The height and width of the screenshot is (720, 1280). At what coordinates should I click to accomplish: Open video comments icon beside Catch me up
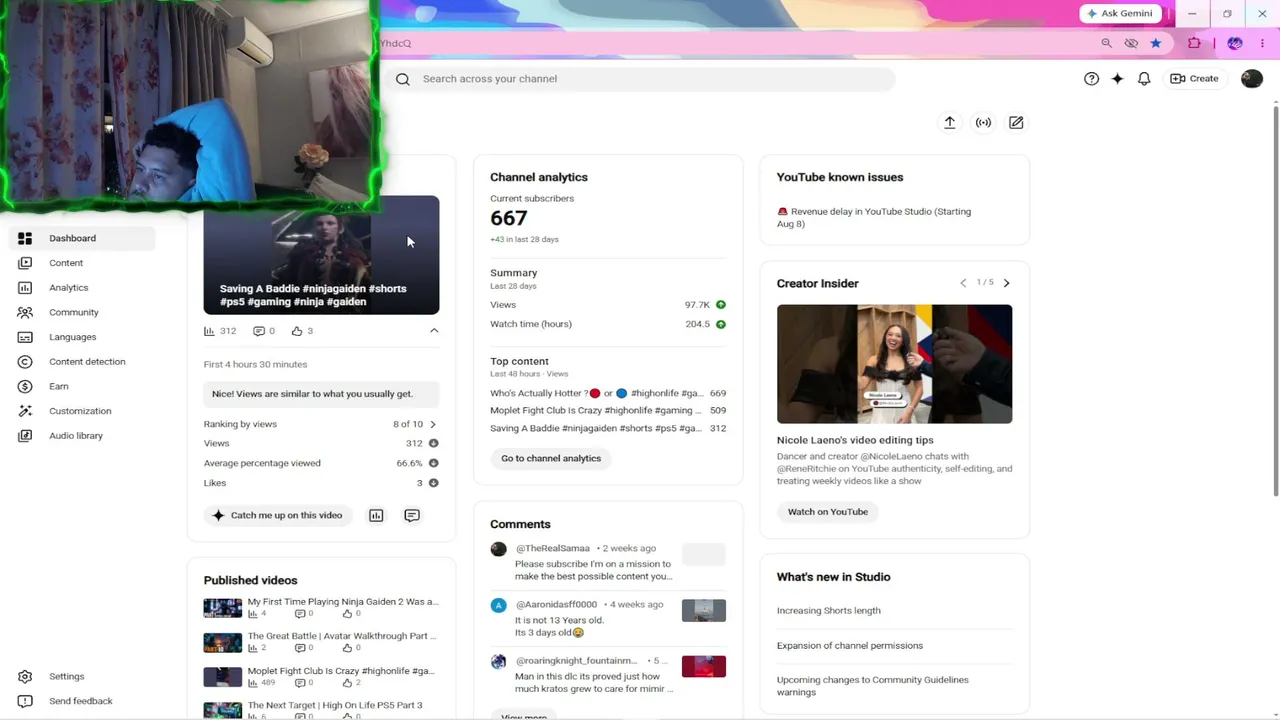(412, 515)
